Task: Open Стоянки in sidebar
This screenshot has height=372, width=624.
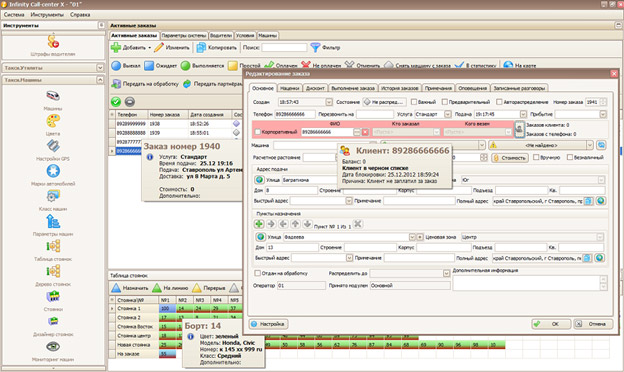Action: tap(53, 300)
